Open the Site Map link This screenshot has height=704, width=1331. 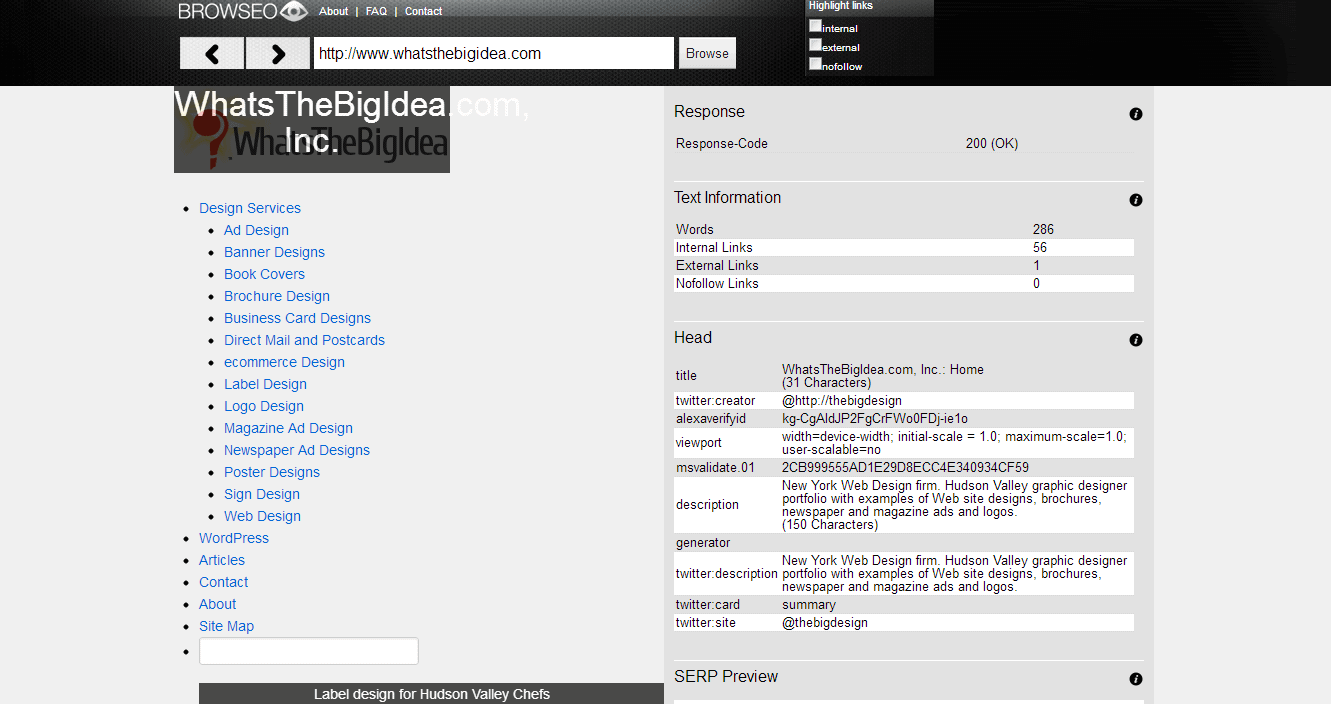tap(226, 626)
